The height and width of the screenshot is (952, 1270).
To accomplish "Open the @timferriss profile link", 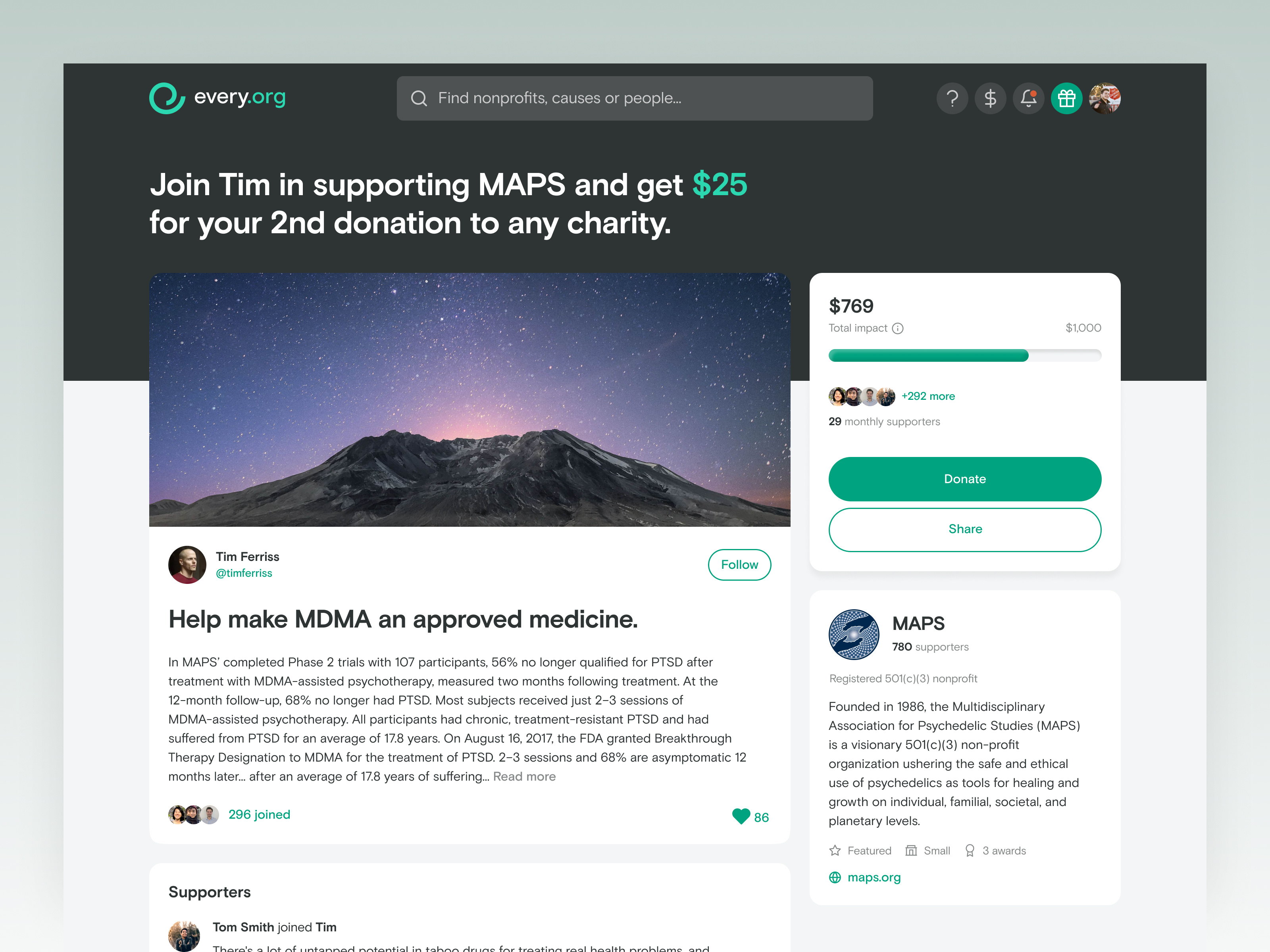I will (x=244, y=573).
